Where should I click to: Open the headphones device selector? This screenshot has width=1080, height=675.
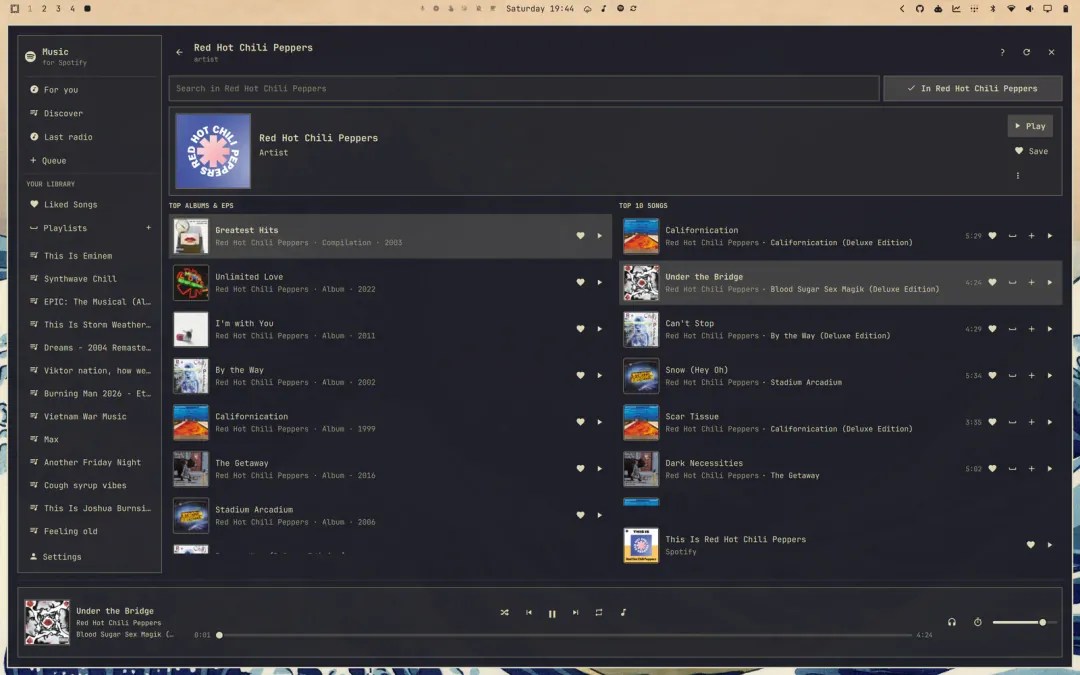click(x=951, y=622)
